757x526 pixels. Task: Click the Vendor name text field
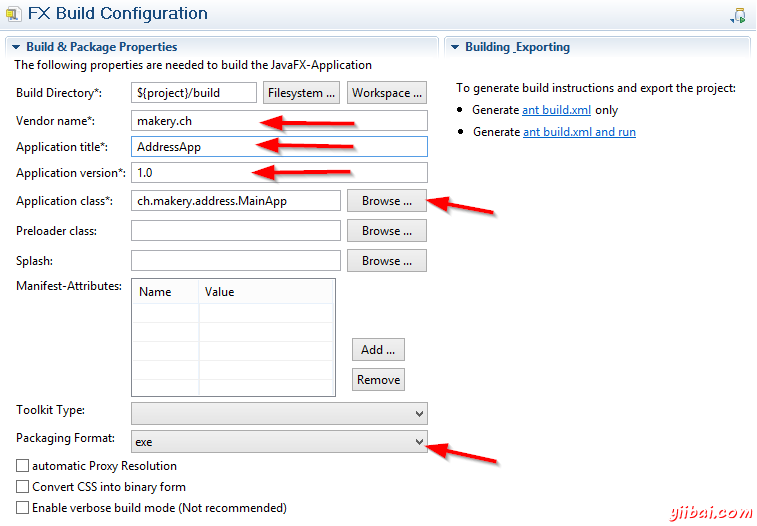tap(279, 120)
